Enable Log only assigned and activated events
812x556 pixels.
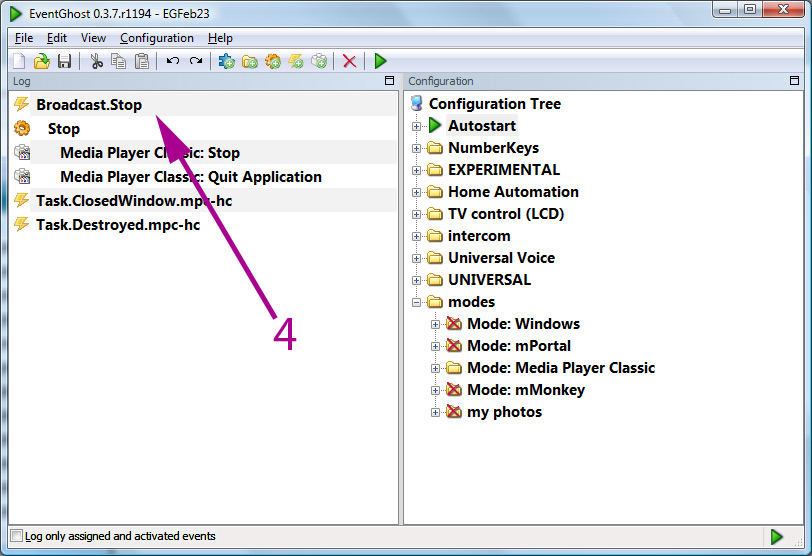pos(17,536)
